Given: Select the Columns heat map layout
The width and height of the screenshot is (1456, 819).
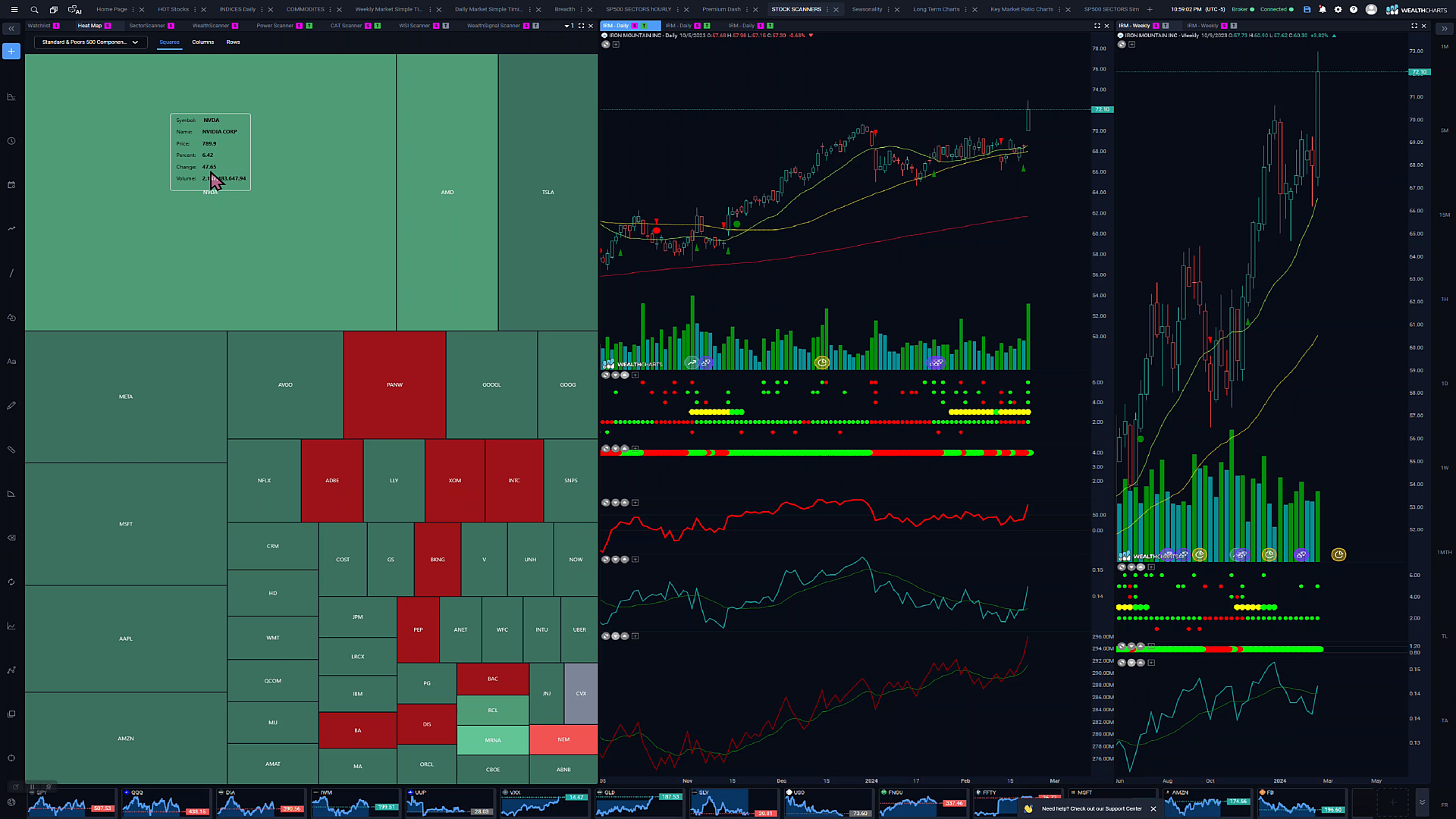Looking at the screenshot, I should [202, 42].
